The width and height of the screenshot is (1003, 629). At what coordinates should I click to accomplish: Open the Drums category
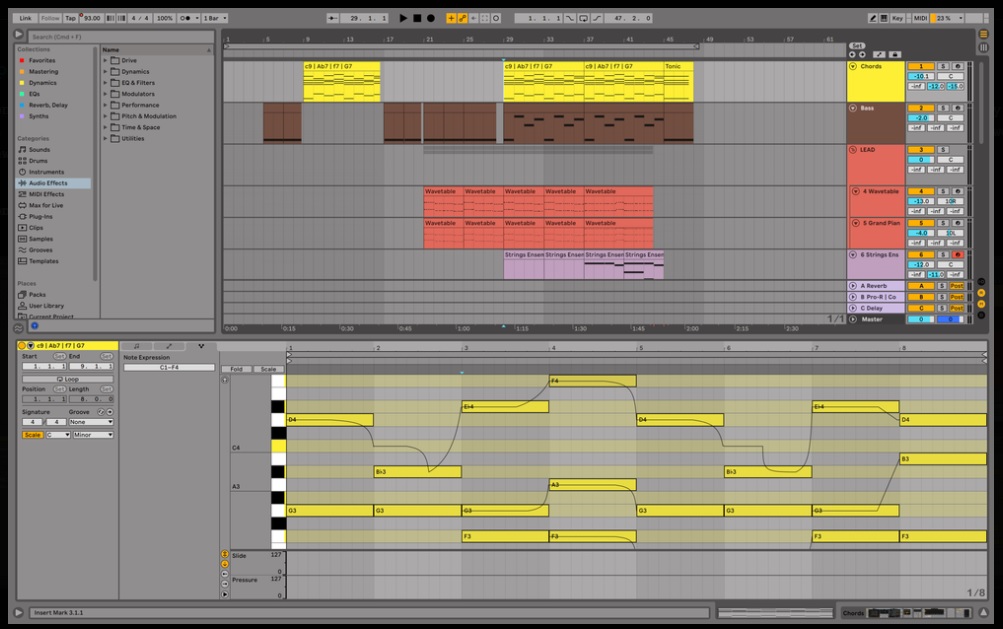point(38,161)
